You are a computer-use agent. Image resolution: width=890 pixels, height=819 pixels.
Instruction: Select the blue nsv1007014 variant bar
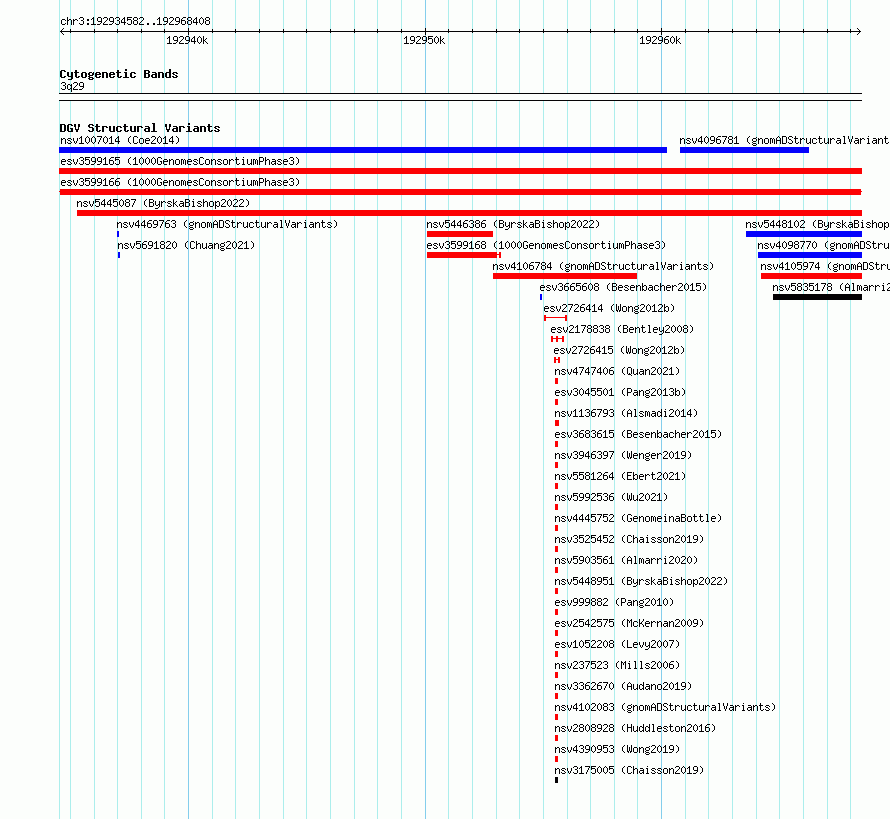pyautogui.click(x=363, y=150)
